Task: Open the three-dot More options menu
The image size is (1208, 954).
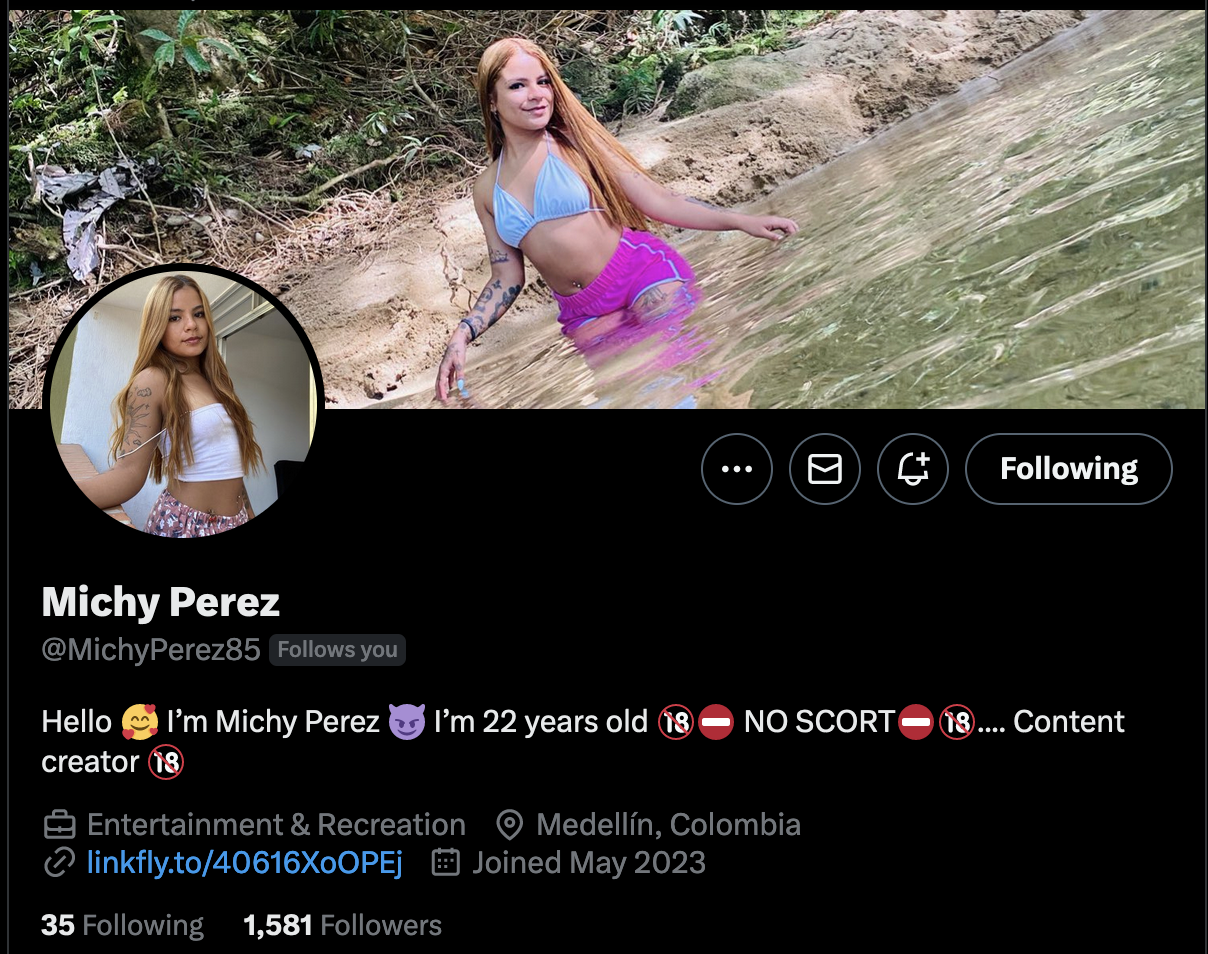Action: [x=737, y=469]
